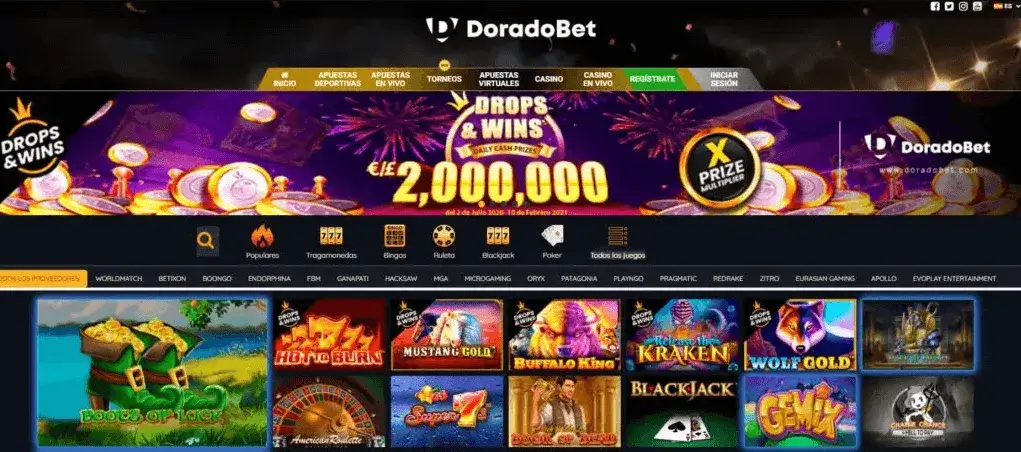Image resolution: width=1021 pixels, height=452 pixels.
Task: Open the Bingos card icon
Action: (x=395, y=236)
